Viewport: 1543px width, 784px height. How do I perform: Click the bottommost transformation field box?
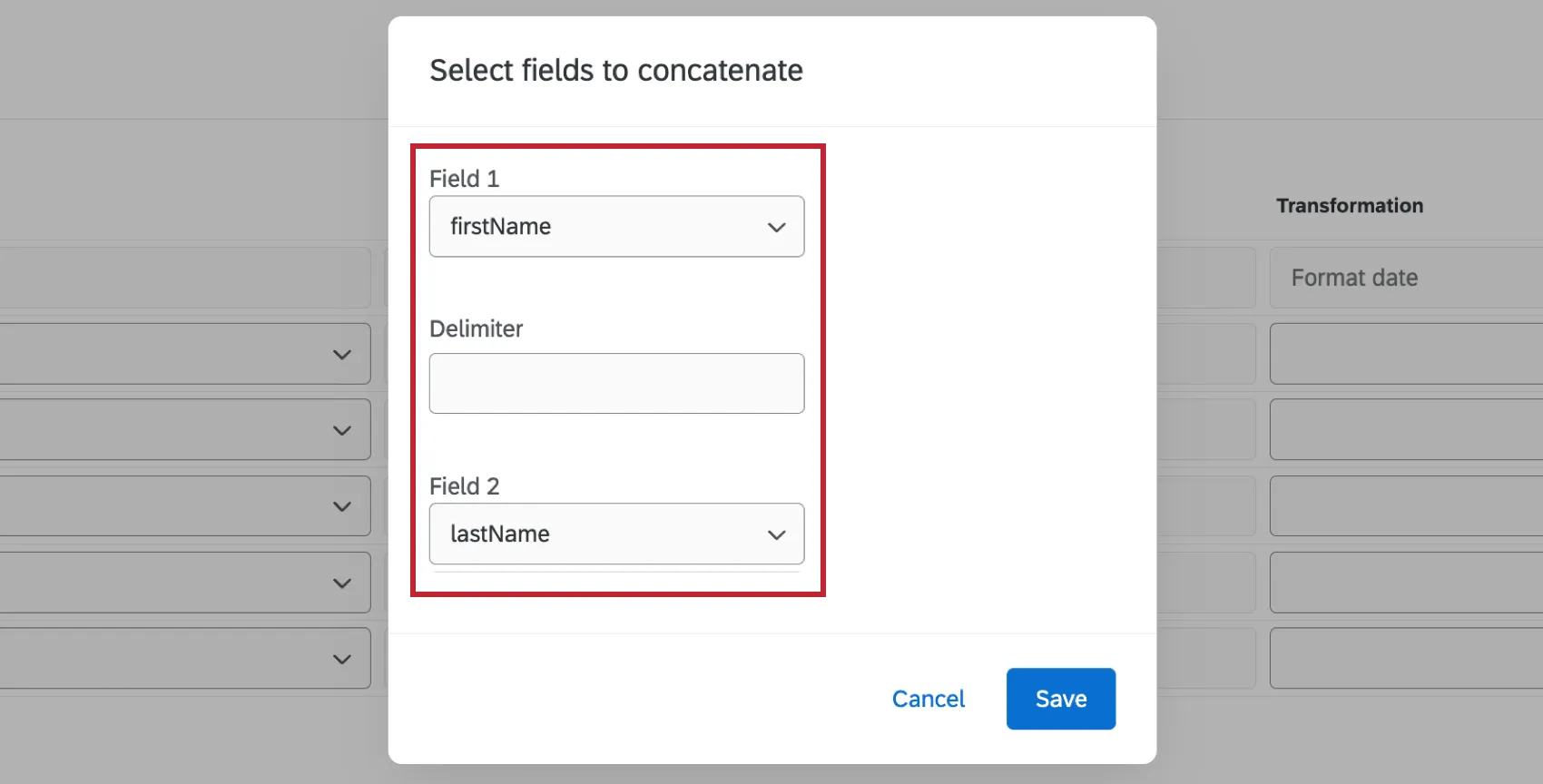pos(1403,658)
